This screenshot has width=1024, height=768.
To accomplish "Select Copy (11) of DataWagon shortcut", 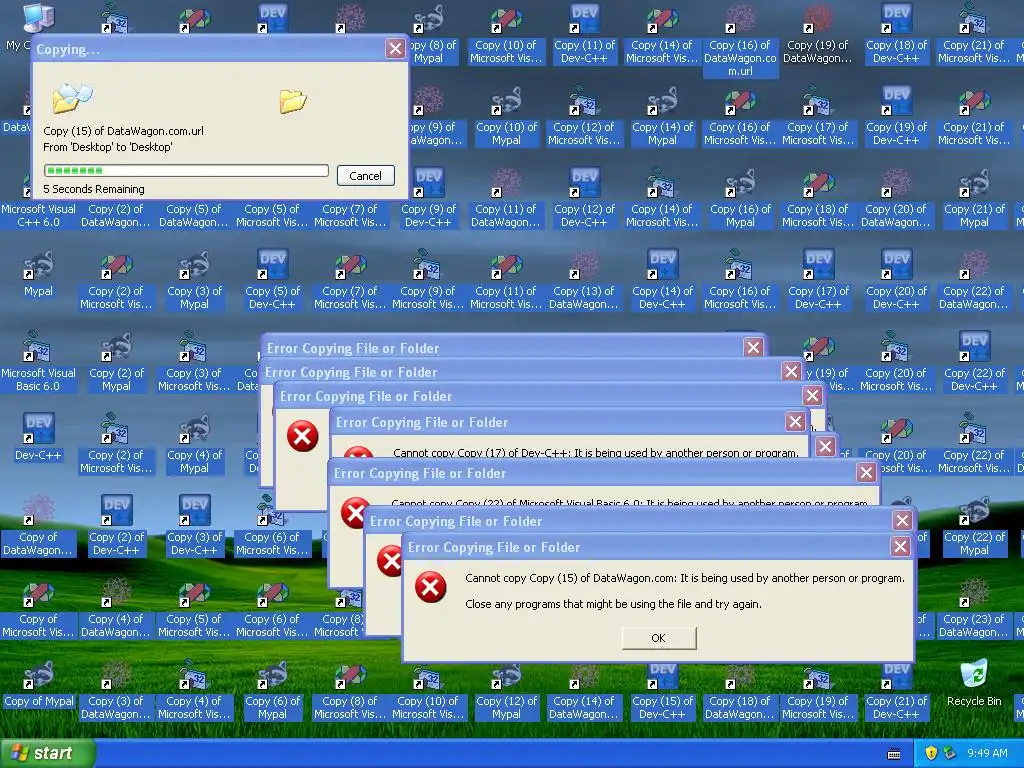I will click(x=506, y=199).
